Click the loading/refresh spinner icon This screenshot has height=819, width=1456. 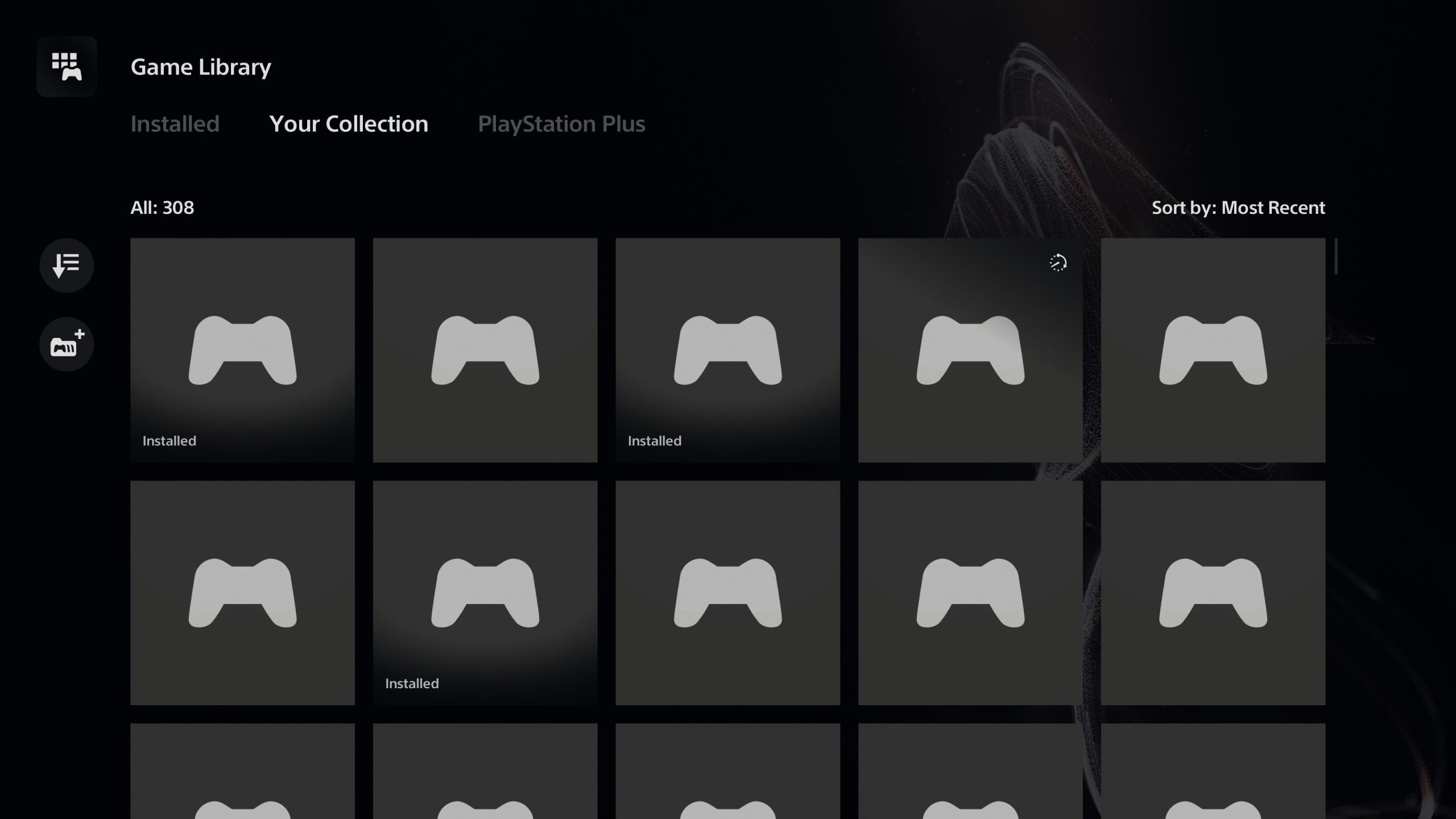(x=1058, y=263)
